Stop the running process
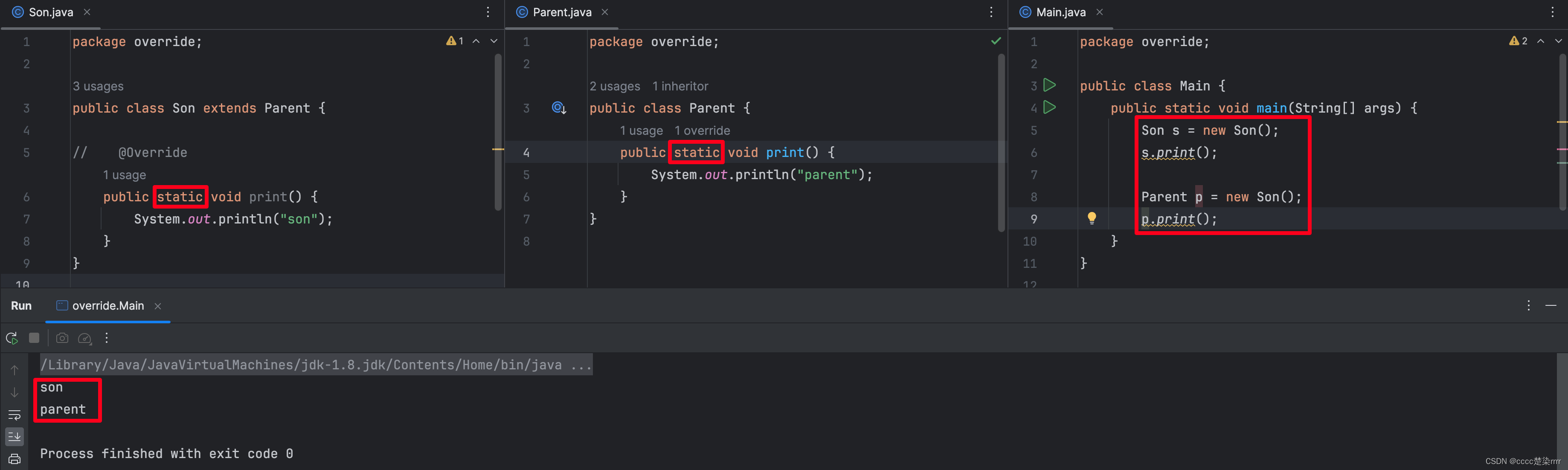 34,338
